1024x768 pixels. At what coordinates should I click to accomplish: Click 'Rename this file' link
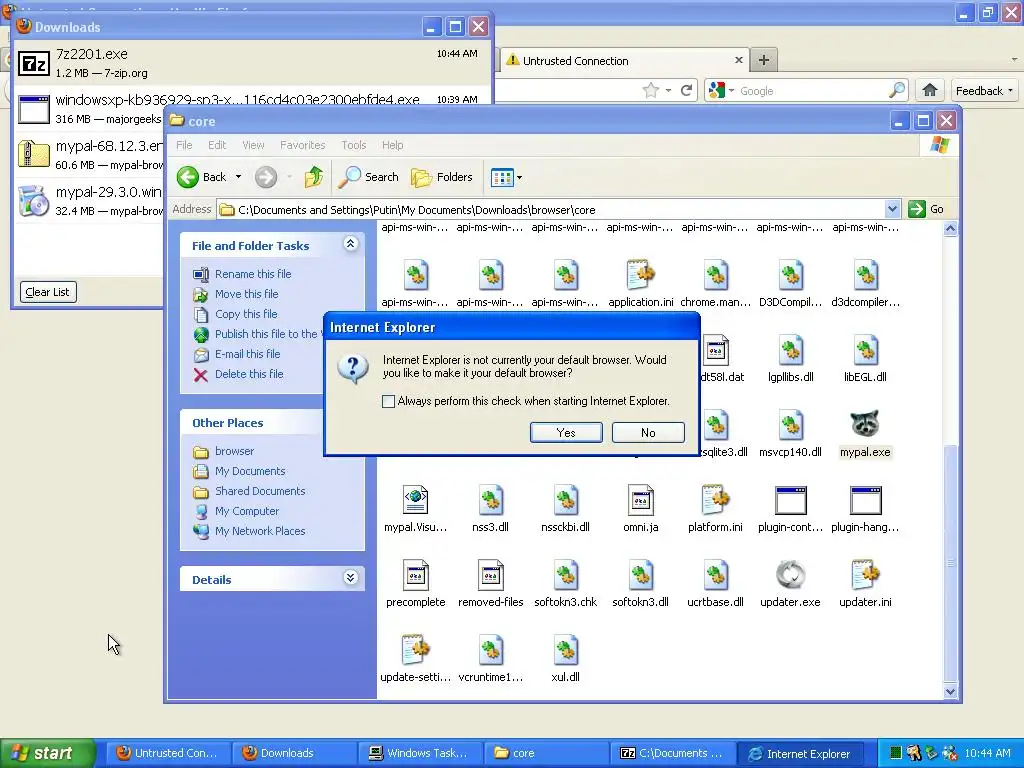[x=253, y=274]
